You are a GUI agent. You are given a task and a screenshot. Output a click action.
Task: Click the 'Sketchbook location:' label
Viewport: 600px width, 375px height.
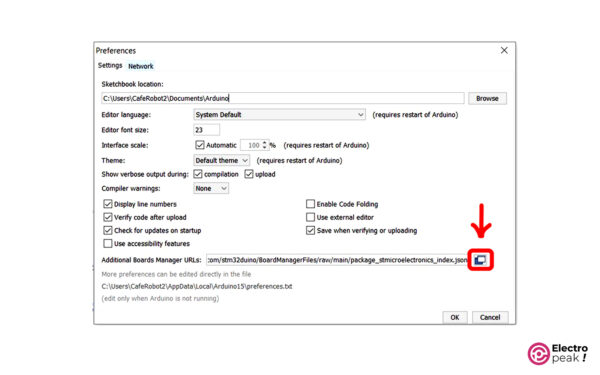point(132,84)
